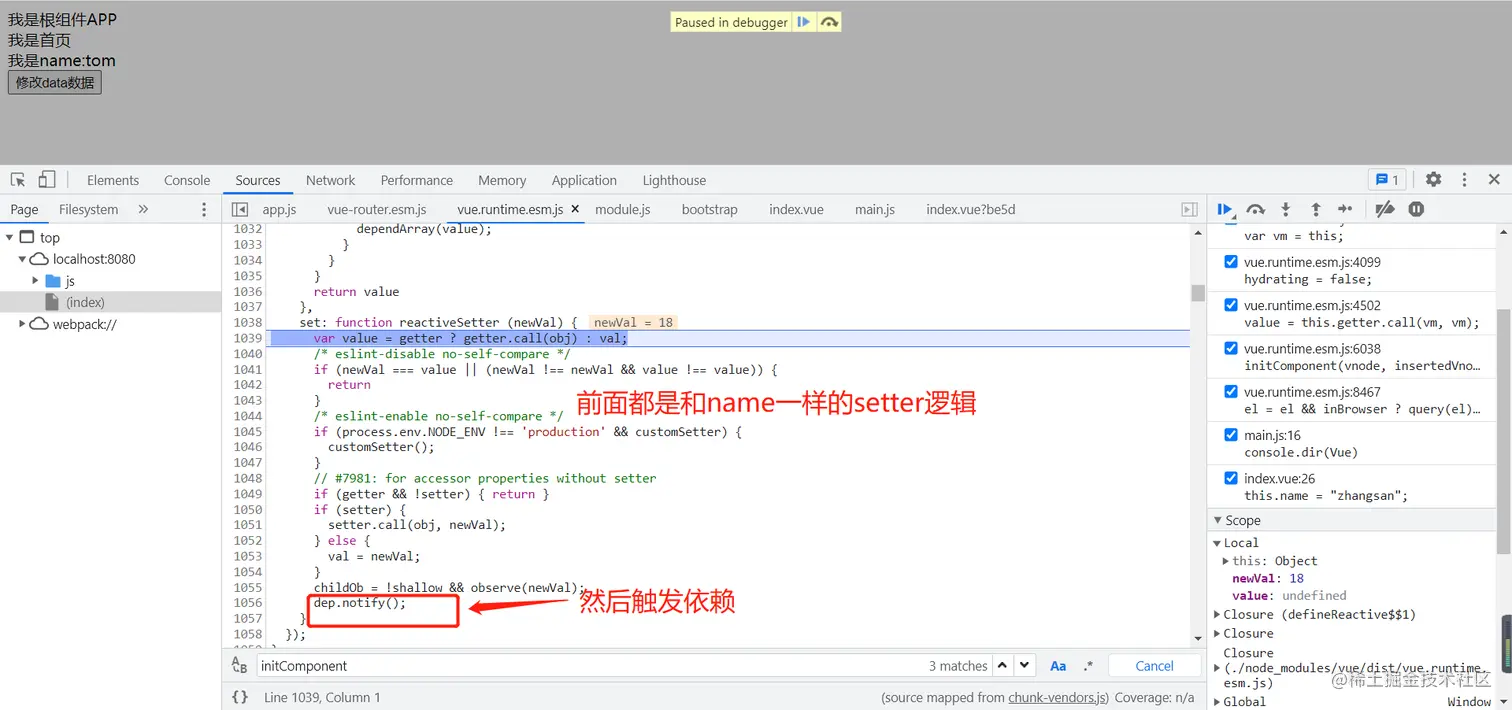Expand the webpack:// tree node
Viewport: 1512px width, 710px height.
[x=22, y=324]
